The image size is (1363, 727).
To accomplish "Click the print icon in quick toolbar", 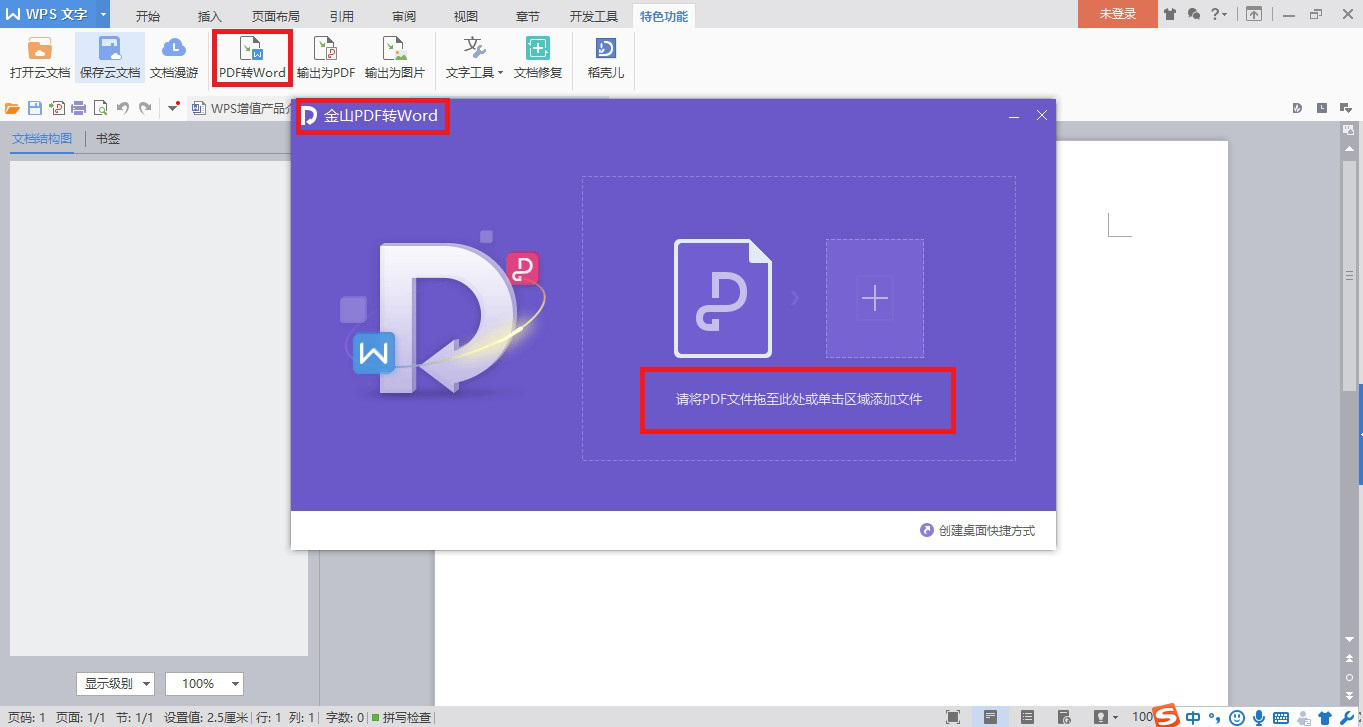I will pos(78,108).
